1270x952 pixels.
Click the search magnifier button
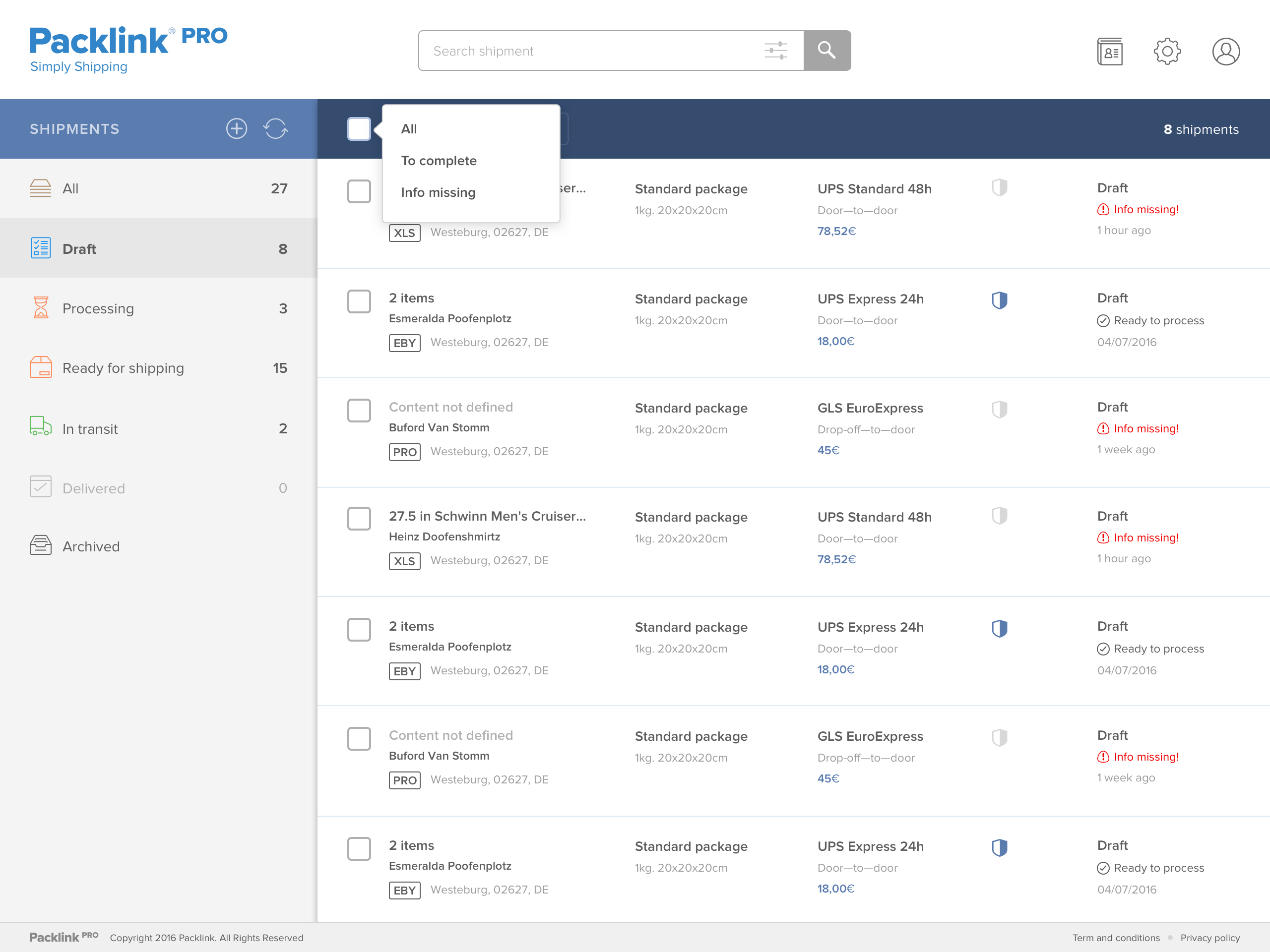pos(827,51)
